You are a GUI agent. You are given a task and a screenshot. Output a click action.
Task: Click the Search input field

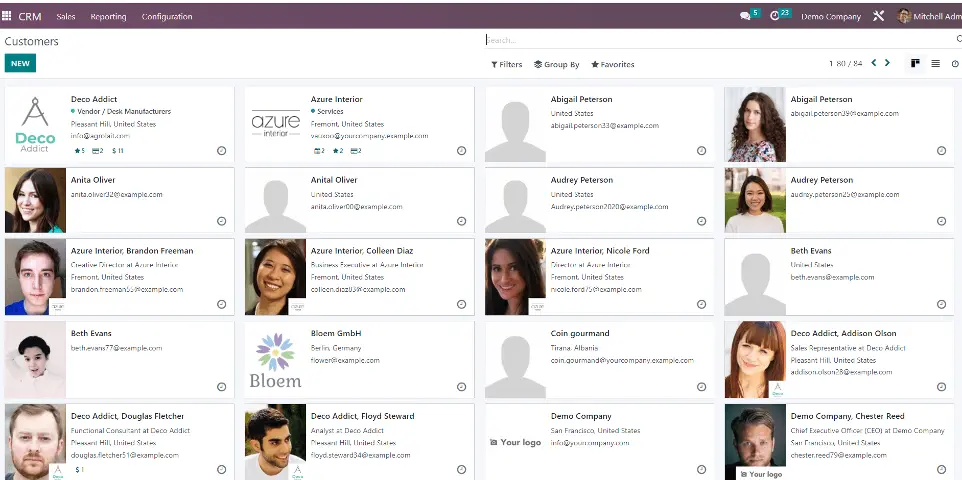[718, 40]
